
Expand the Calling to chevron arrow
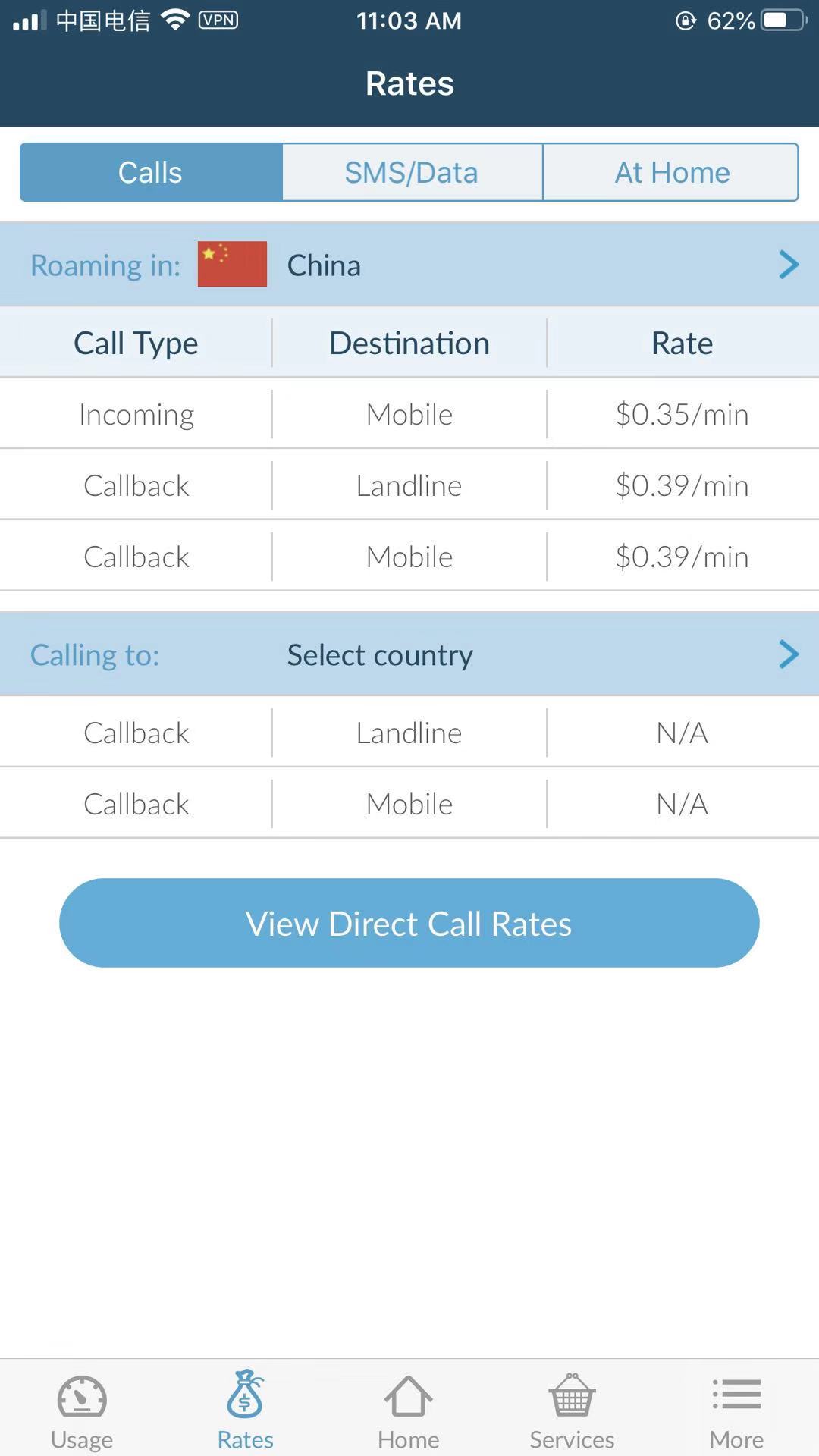[x=789, y=654]
